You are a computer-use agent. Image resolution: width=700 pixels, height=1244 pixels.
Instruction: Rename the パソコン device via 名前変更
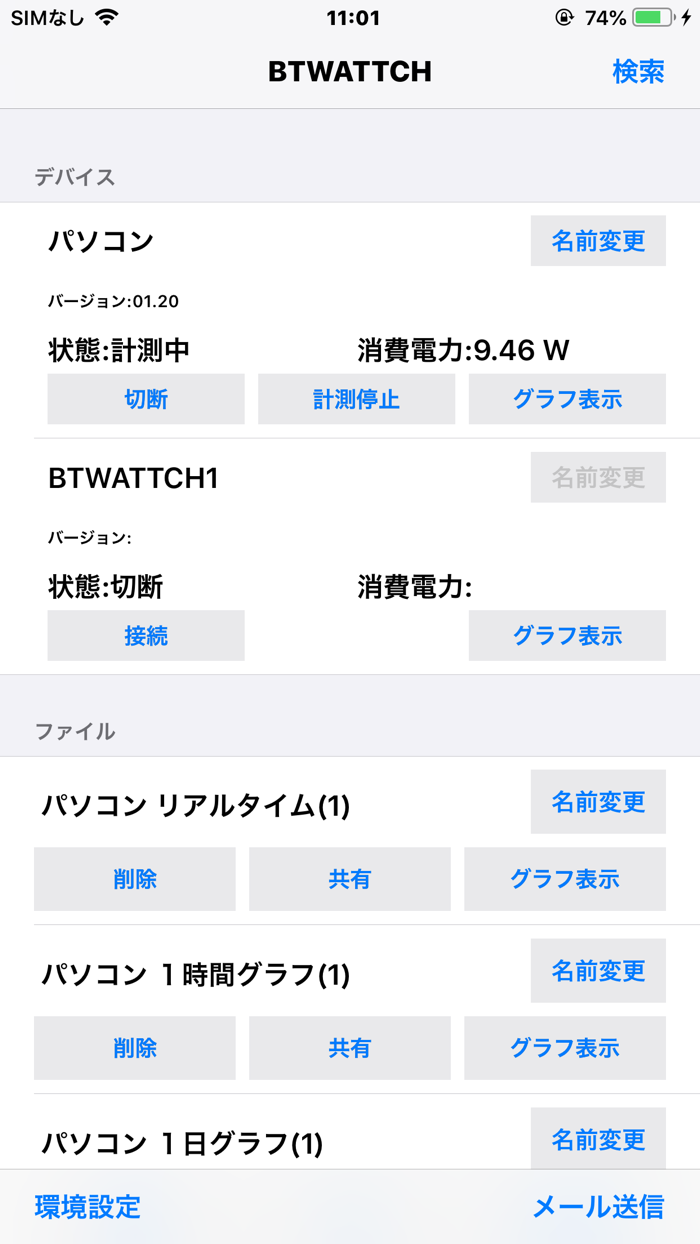[x=597, y=240]
